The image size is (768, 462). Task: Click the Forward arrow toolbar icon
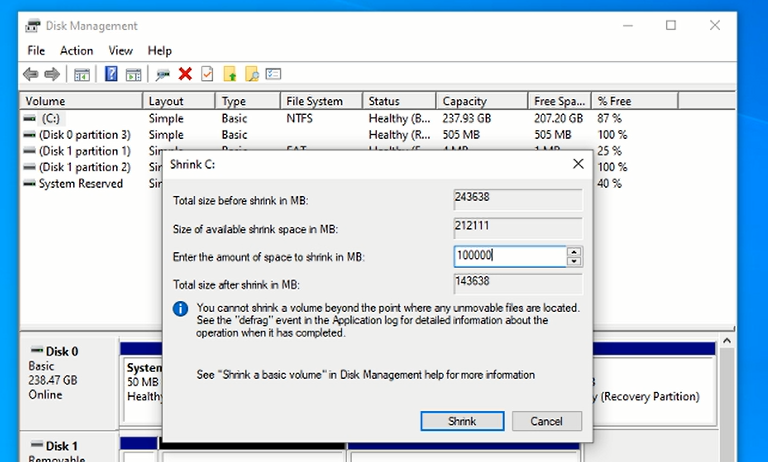point(51,74)
